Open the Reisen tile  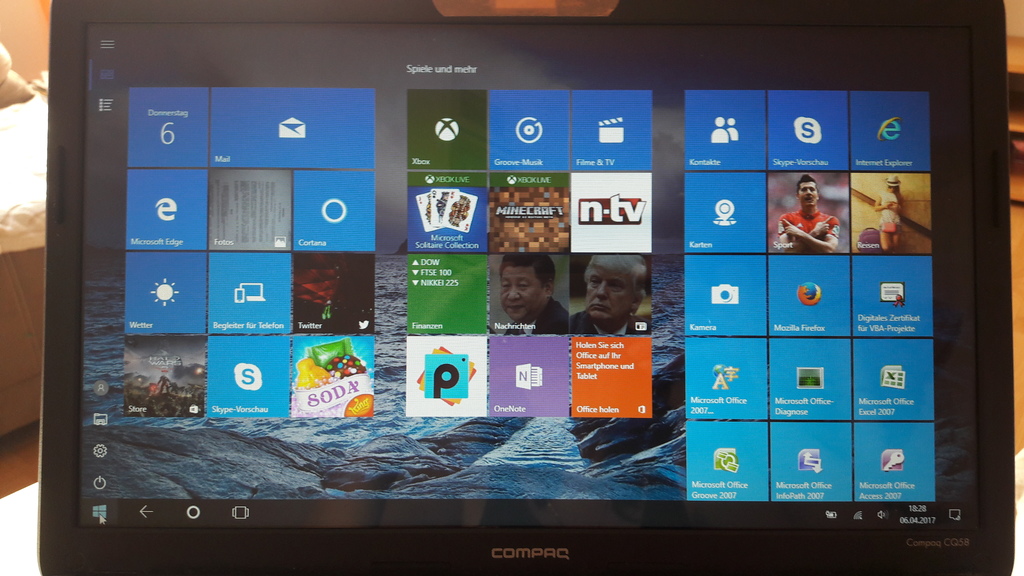(891, 214)
